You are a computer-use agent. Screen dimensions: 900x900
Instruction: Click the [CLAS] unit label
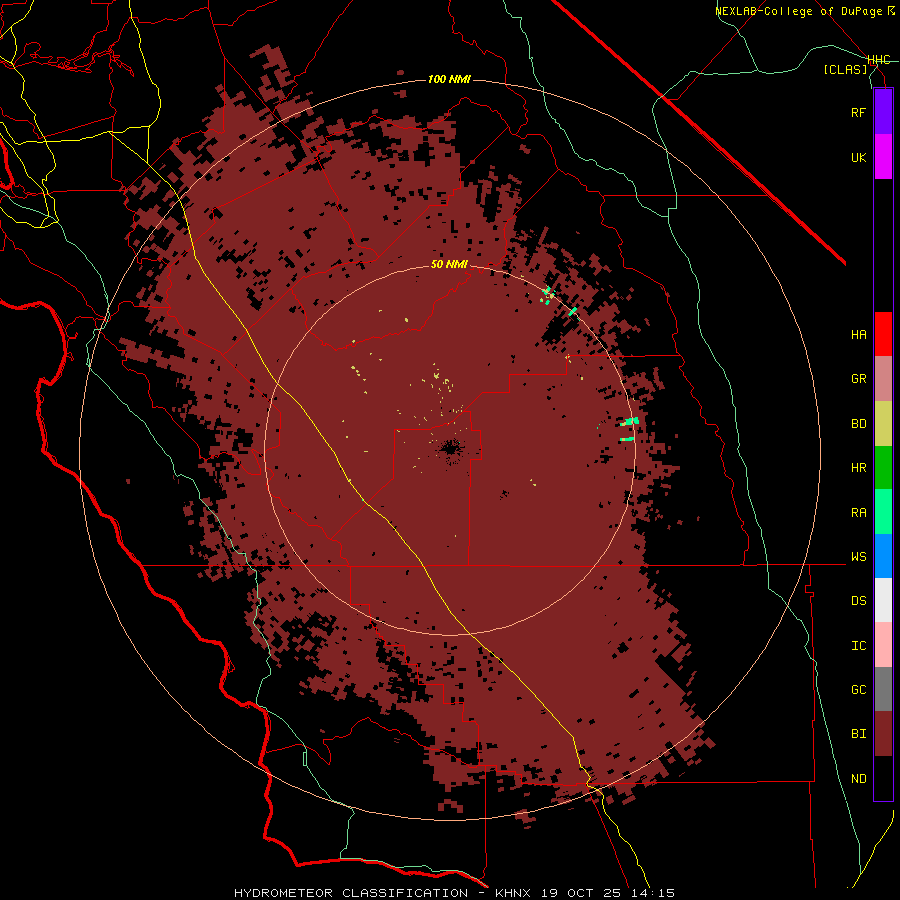pyautogui.click(x=845, y=70)
